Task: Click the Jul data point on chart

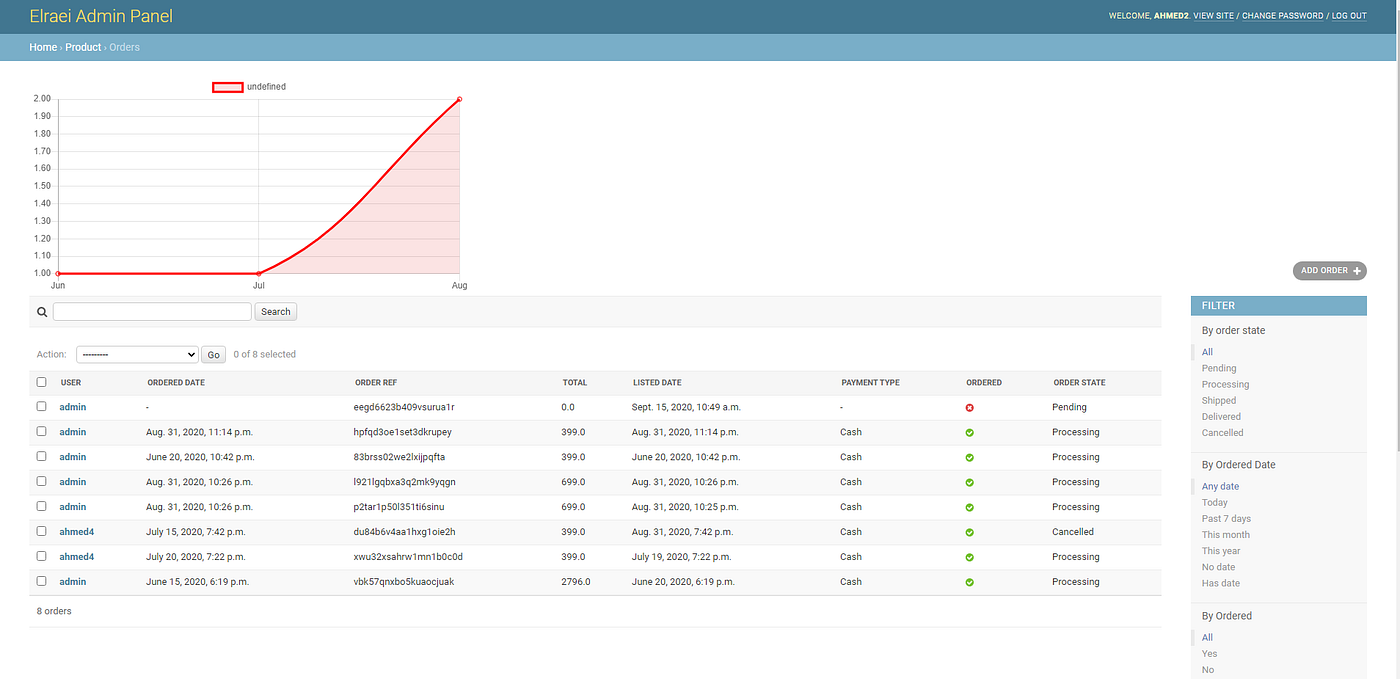Action: (x=259, y=273)
